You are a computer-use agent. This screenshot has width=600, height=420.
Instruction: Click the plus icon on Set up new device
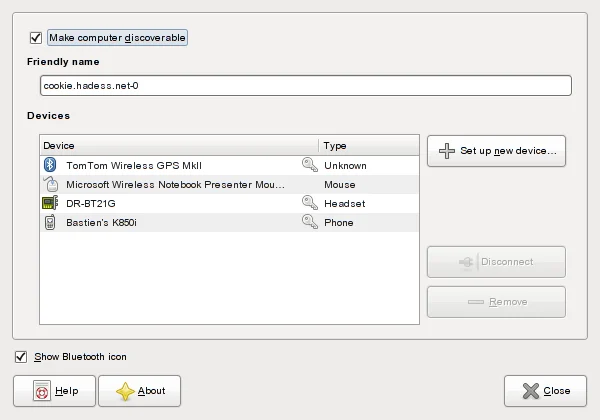pyautogui.click(x=447, y=151)
